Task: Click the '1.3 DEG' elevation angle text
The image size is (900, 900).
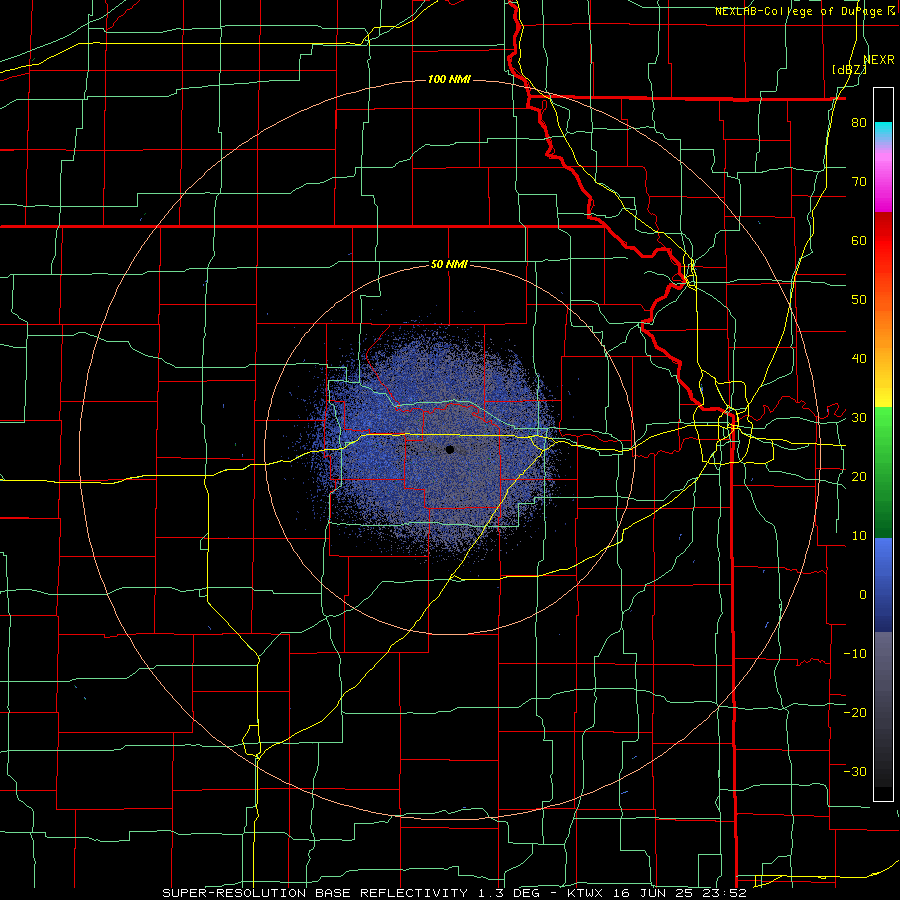Action: (509, 893)
